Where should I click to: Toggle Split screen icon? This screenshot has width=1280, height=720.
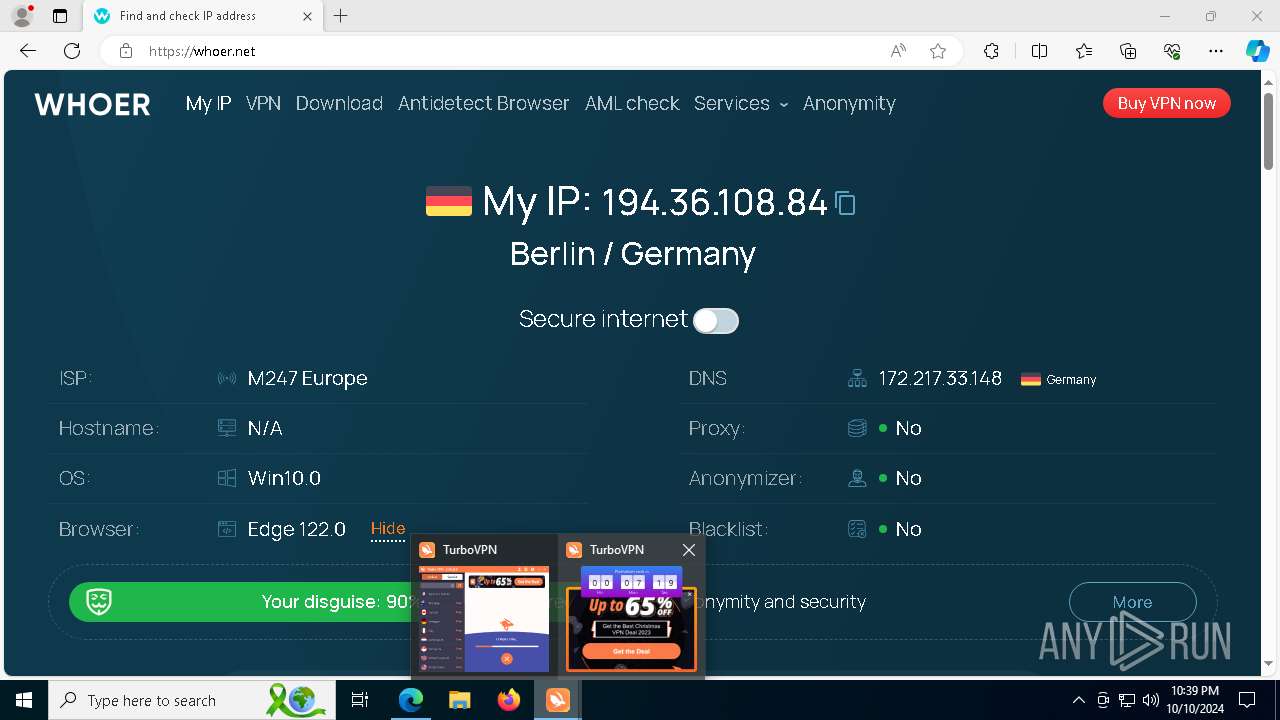(1039, 51)
